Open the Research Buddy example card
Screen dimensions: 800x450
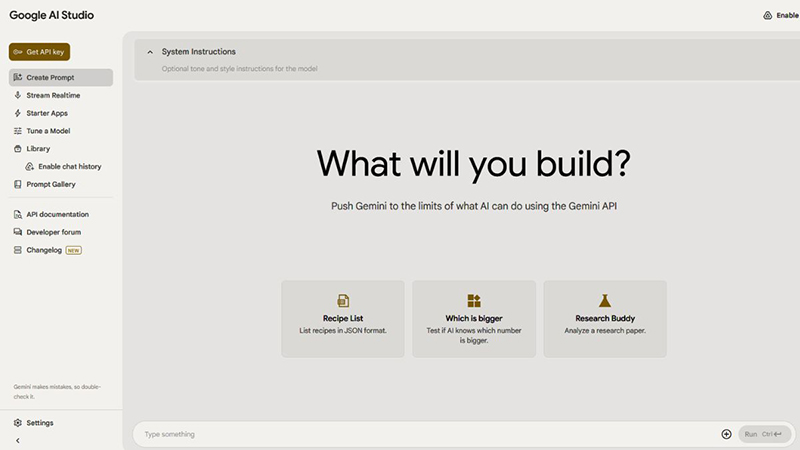click(x=605, y=318)
